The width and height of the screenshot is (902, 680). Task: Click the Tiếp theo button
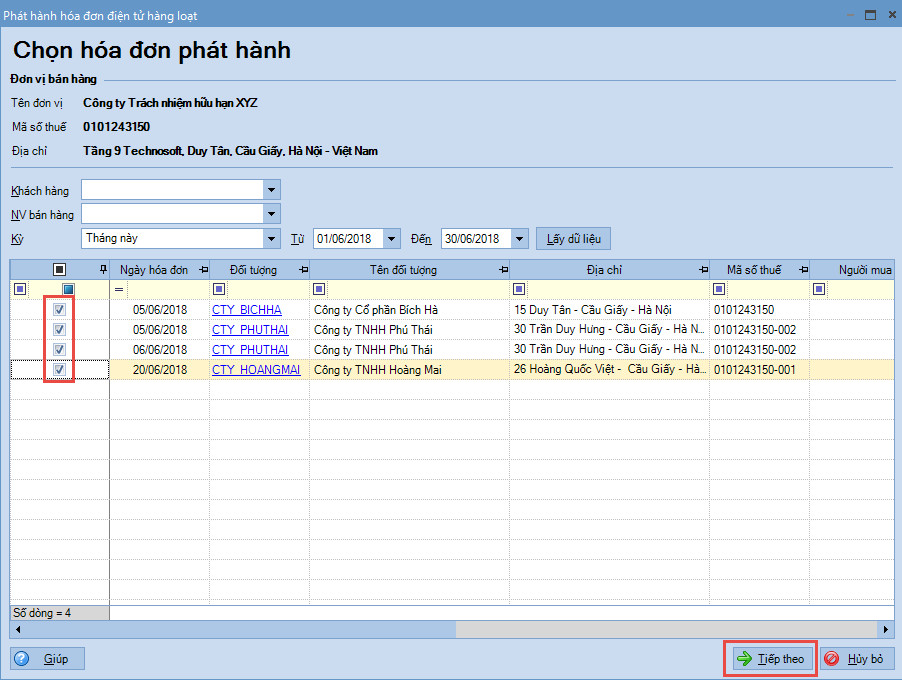click(x=770, y=659)
